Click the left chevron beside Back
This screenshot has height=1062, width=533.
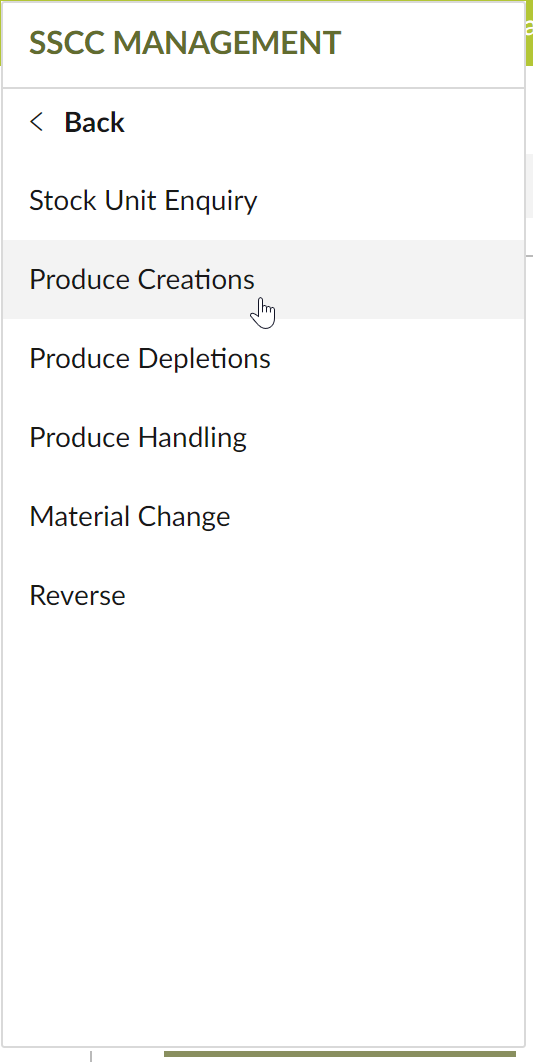point(37,123)
